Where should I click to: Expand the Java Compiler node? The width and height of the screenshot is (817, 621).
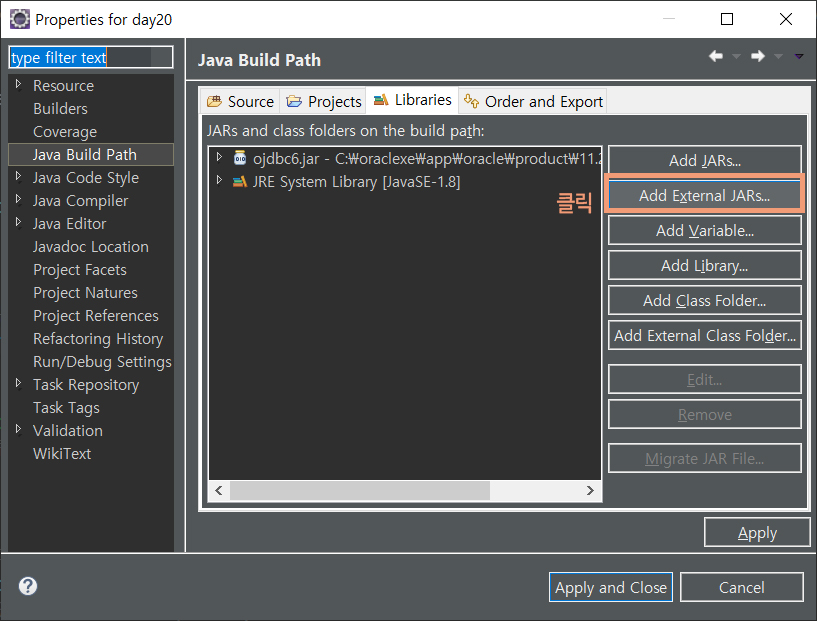(19, 199)
